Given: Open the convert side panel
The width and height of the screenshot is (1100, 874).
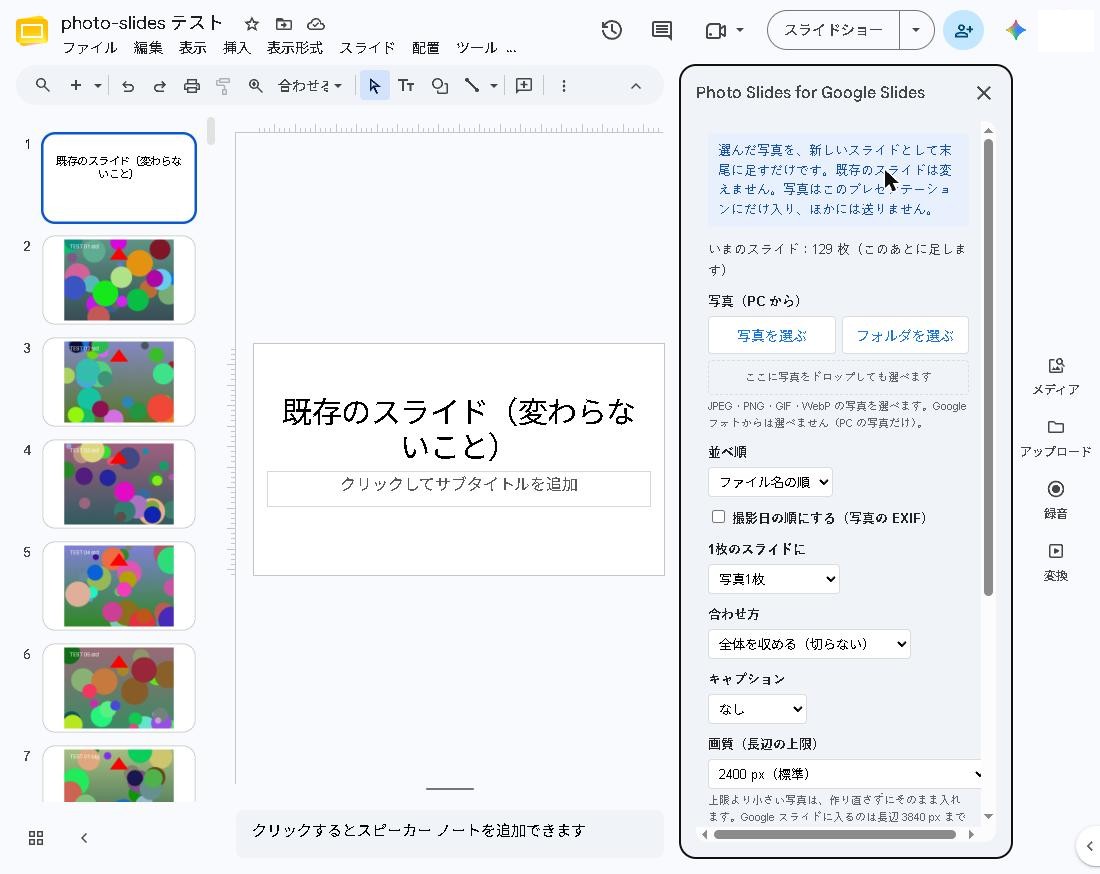Looking at the screenshot, I should (x=1056, y=562).
